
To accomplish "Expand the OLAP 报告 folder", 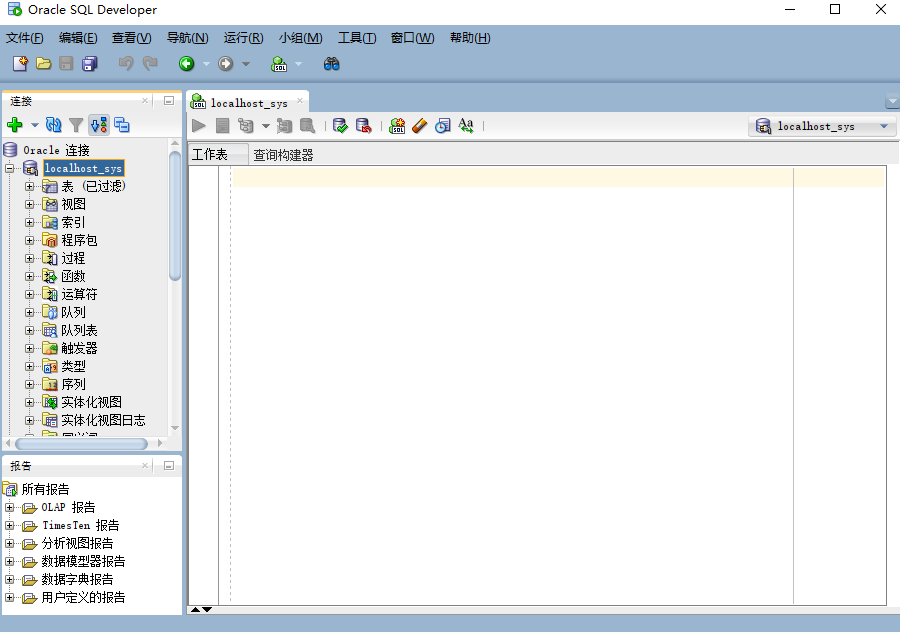I will [x=10, y=507].
